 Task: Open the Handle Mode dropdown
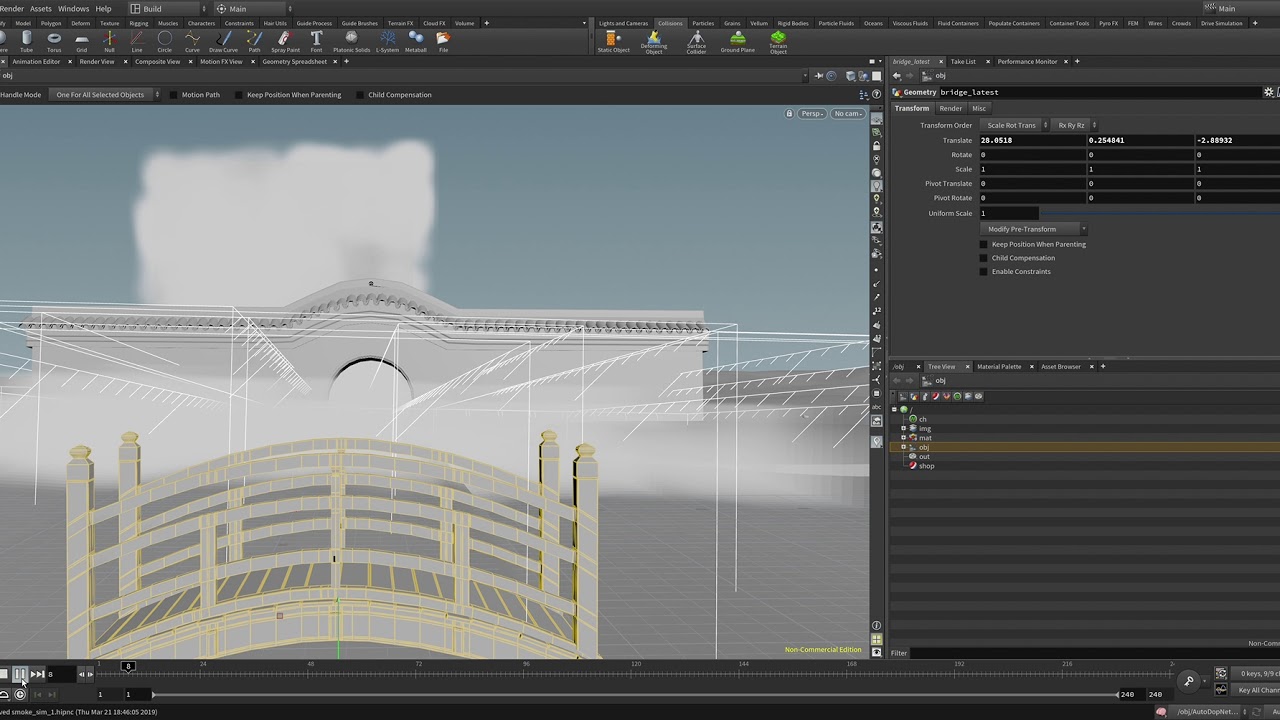click(x=106, y=95)
